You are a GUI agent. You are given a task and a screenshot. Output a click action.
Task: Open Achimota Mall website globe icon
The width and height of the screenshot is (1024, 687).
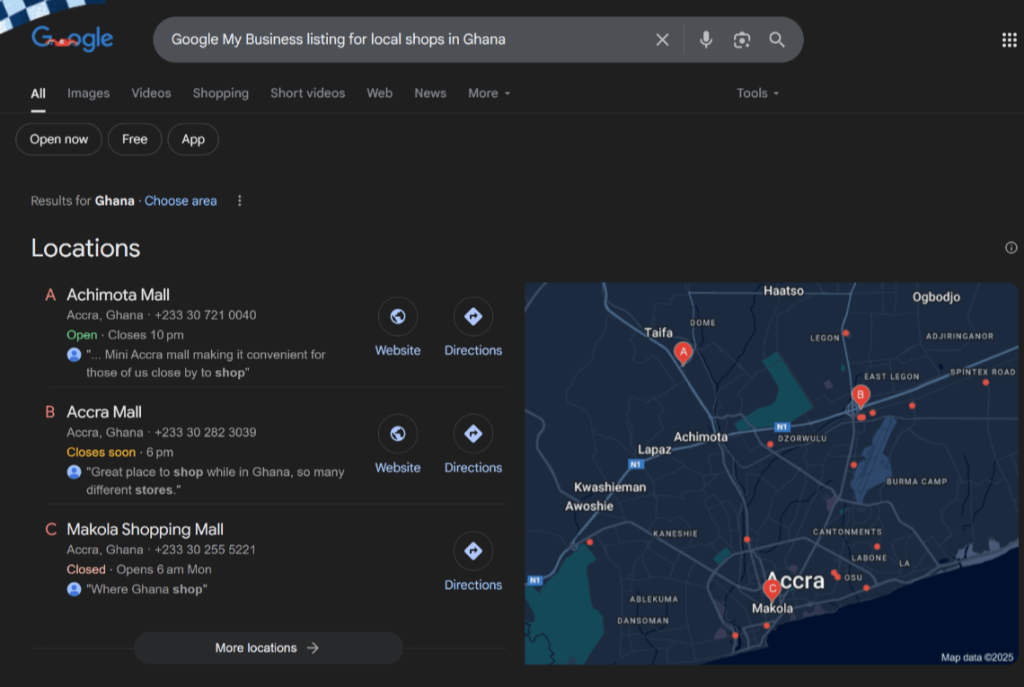click(398, 317)
